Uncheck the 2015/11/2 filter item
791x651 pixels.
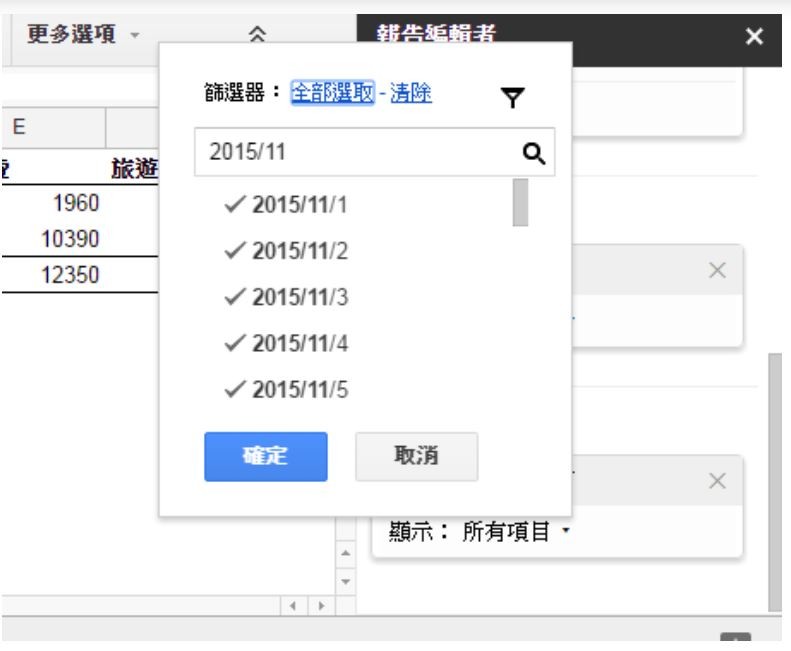pyautogui.click(x=286, y=251)
